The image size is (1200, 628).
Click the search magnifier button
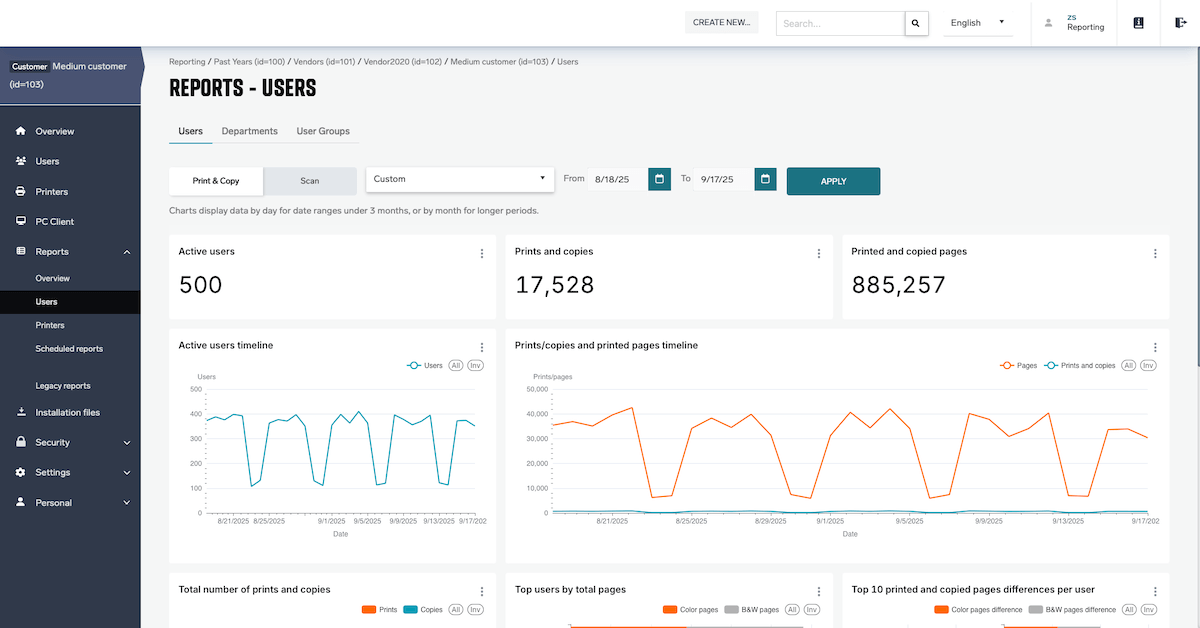point(916,23)
